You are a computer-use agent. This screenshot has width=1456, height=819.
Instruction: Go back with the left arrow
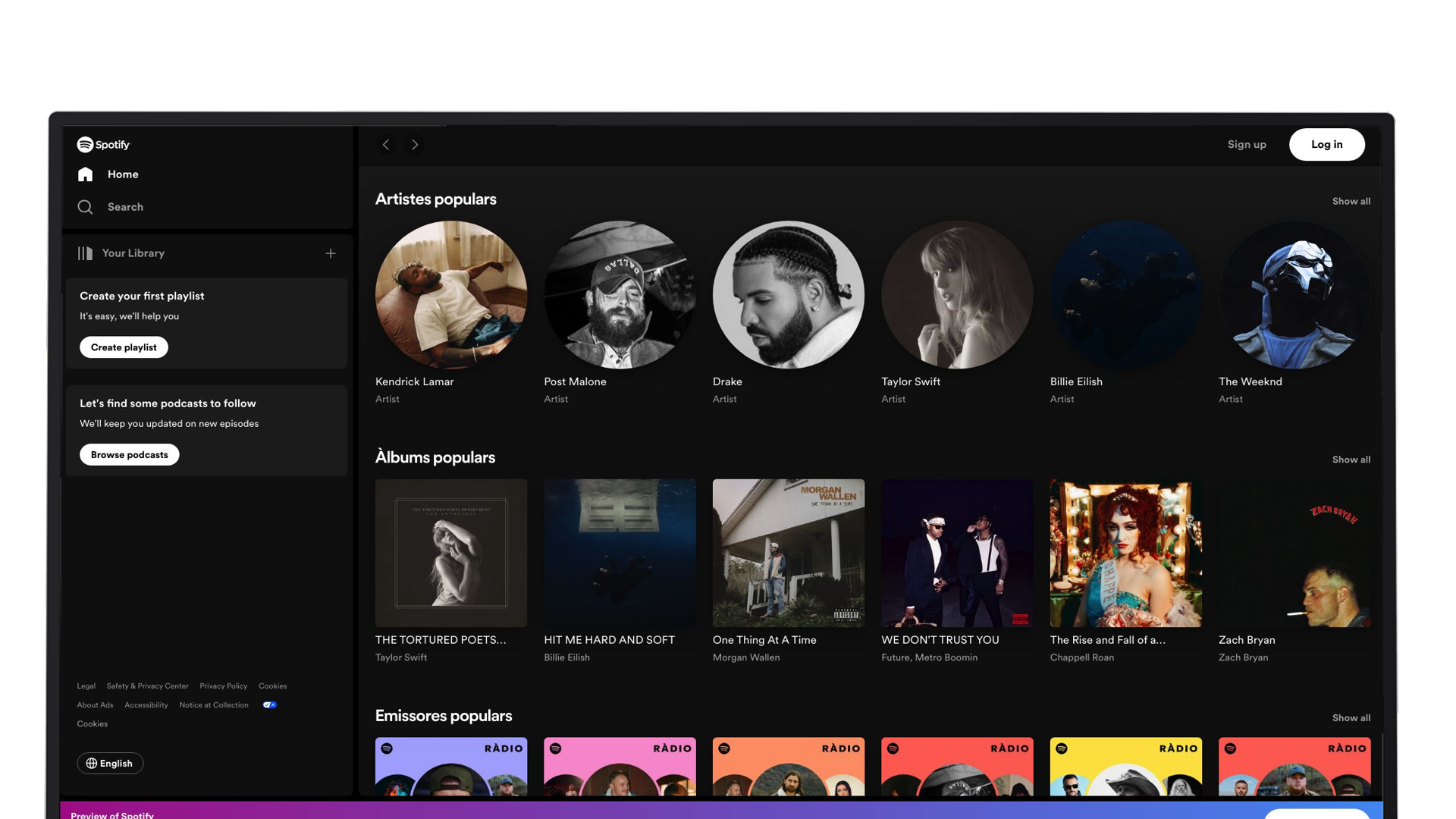click(386, 145)
